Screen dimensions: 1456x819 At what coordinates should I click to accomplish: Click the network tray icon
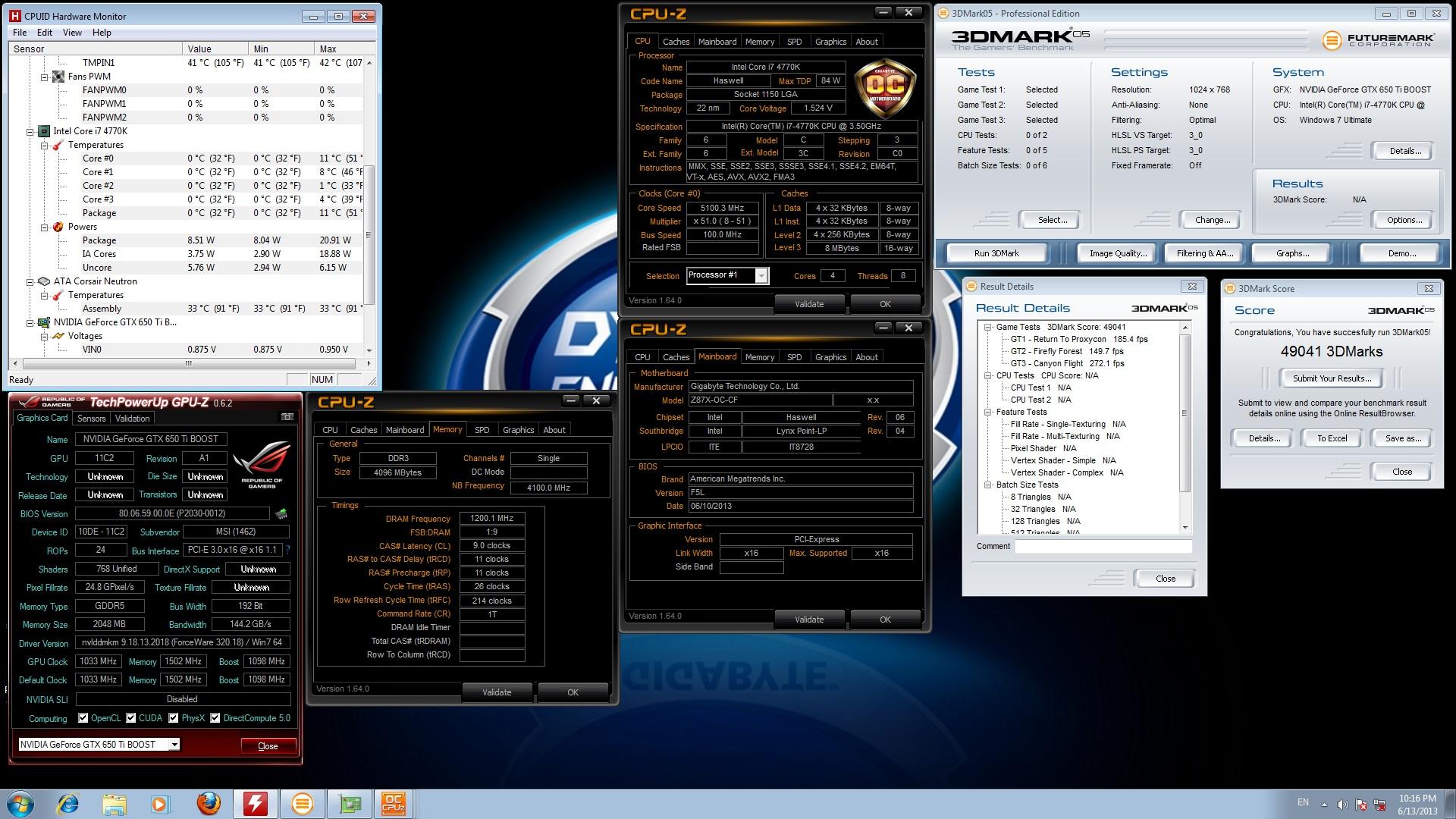coord(1381,805)
